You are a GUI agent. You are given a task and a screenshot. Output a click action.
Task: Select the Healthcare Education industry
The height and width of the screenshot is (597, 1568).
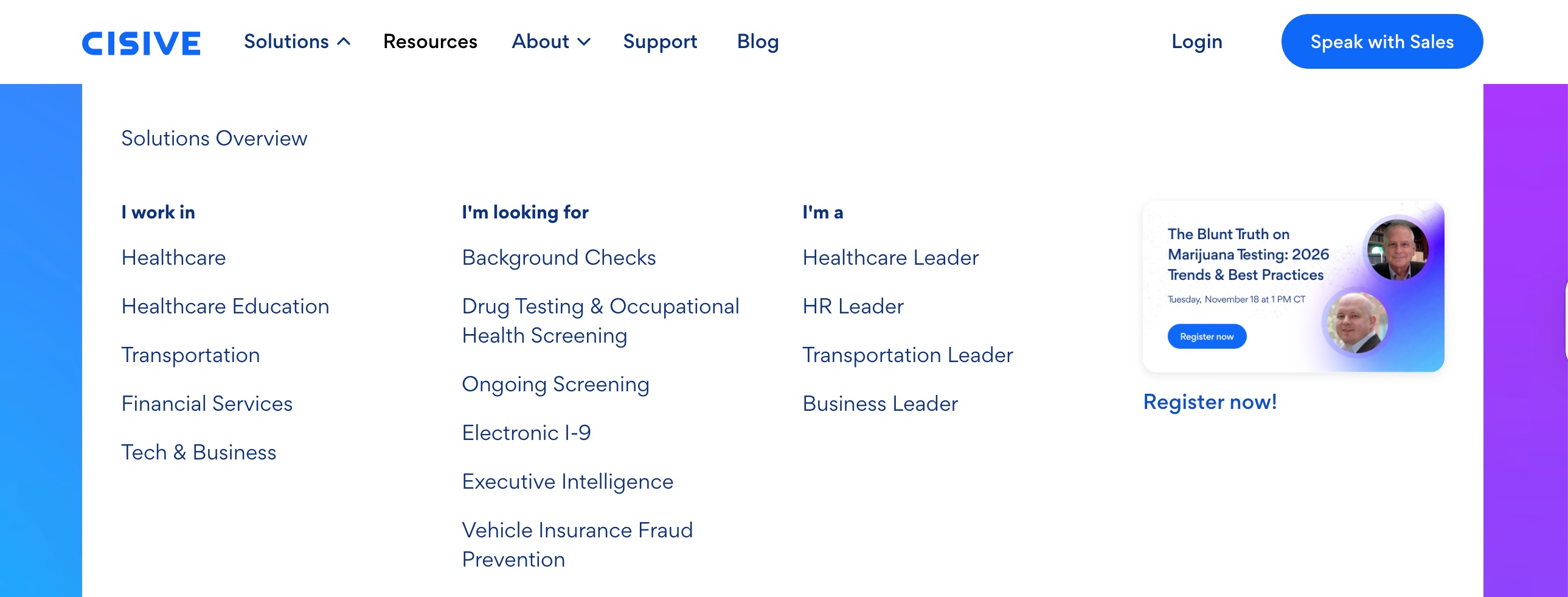click(x=225, y=306)
